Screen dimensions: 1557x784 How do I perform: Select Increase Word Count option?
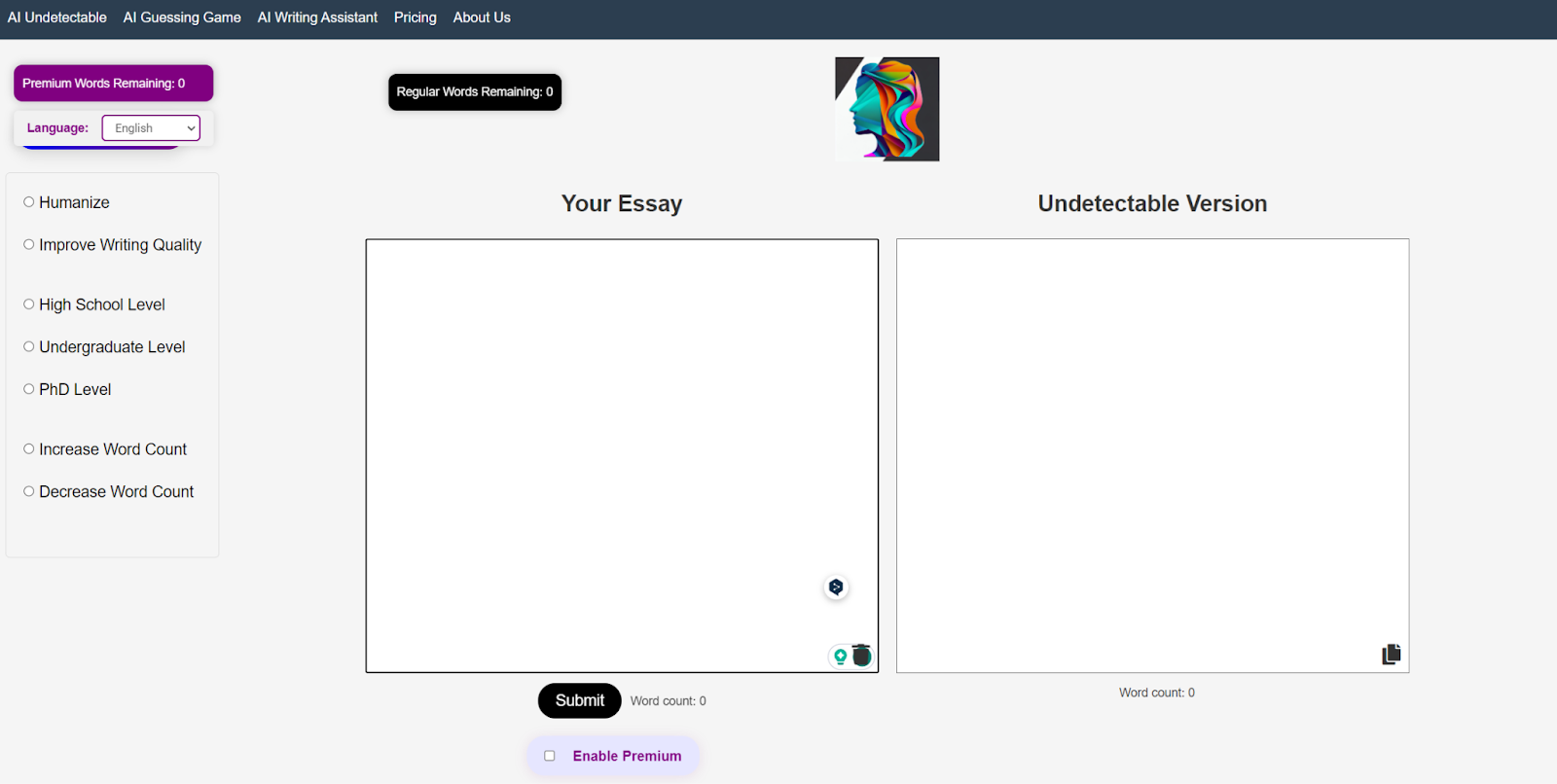(29, 449)
